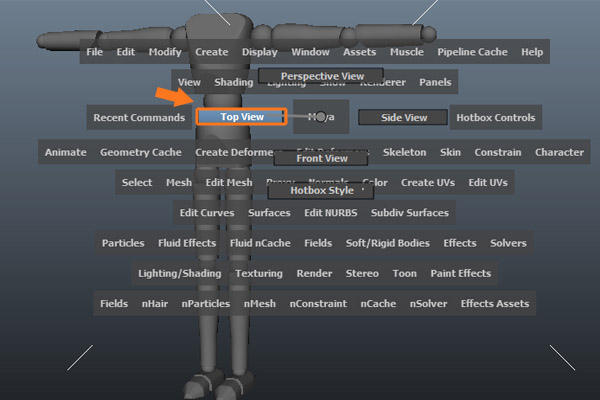
Task: Open the Character menu
Action: tap(559, 152)
